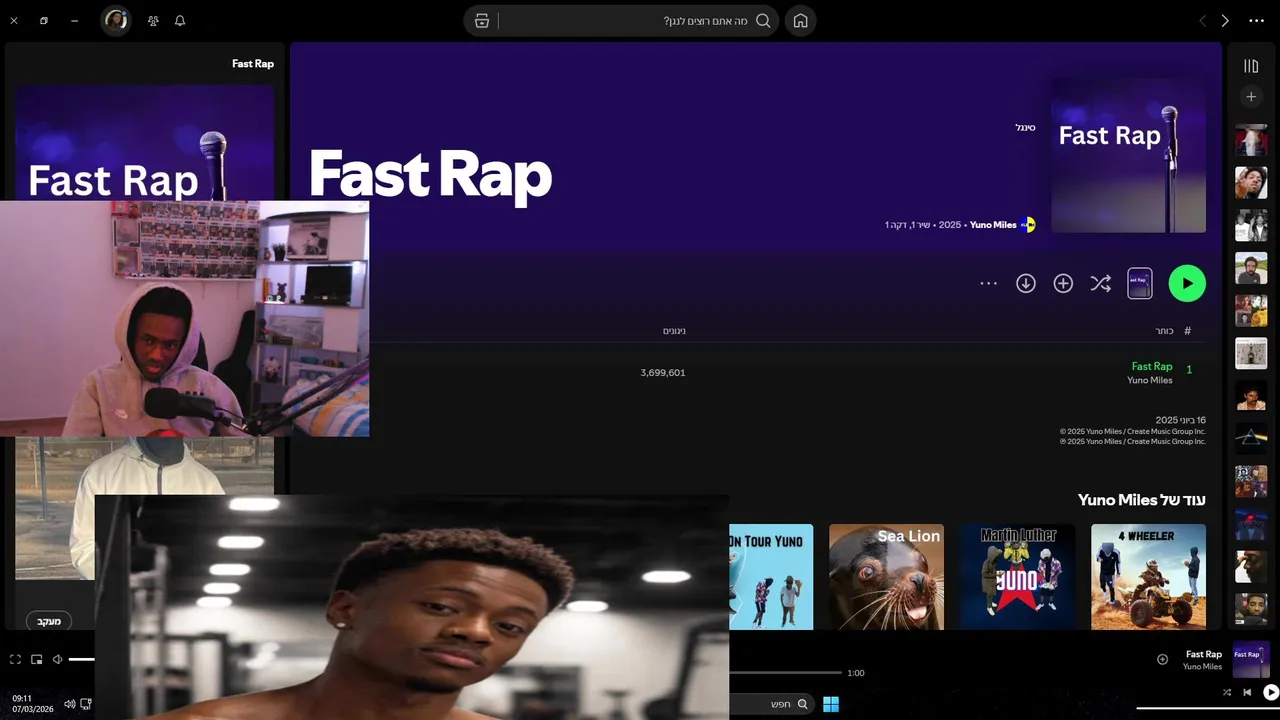Open Yuno Miles link under track title
Image resolution: width=1280 pixels, height=720 pixels.
click(x=1150, y=380)
